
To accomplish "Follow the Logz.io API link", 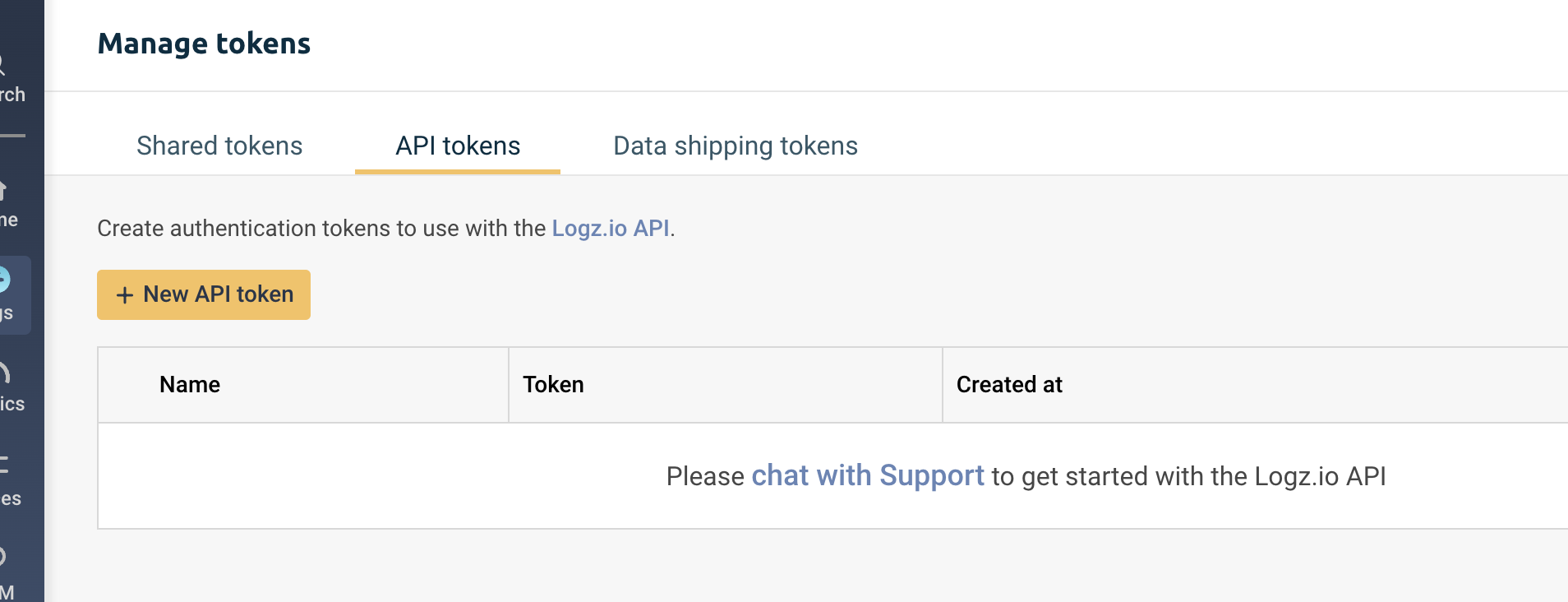I will 611,228.
